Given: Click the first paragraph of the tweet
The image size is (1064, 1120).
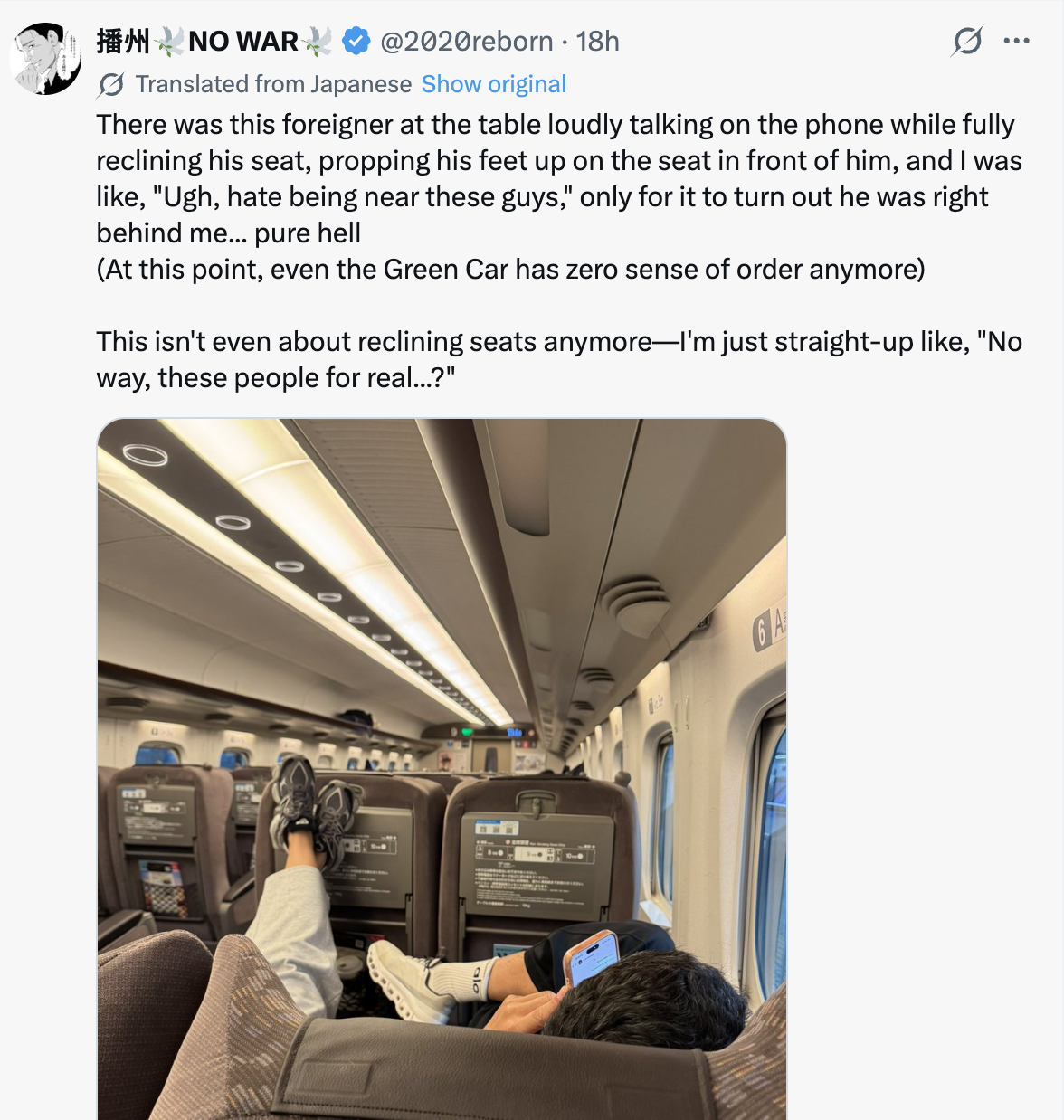Looking at the screenshot, I should pos(559,178).
